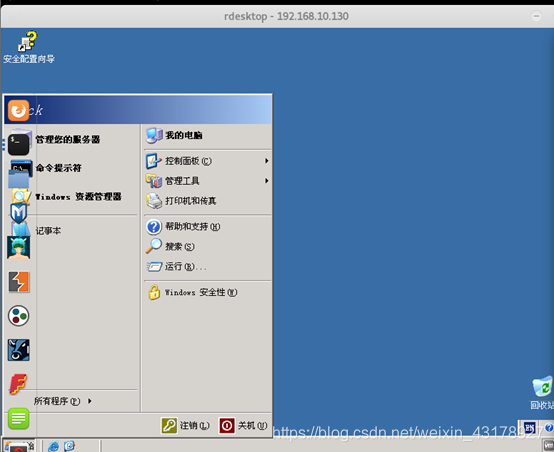Open 记事本 notepad
Screen dimensions: 554x452
point(48,230)
